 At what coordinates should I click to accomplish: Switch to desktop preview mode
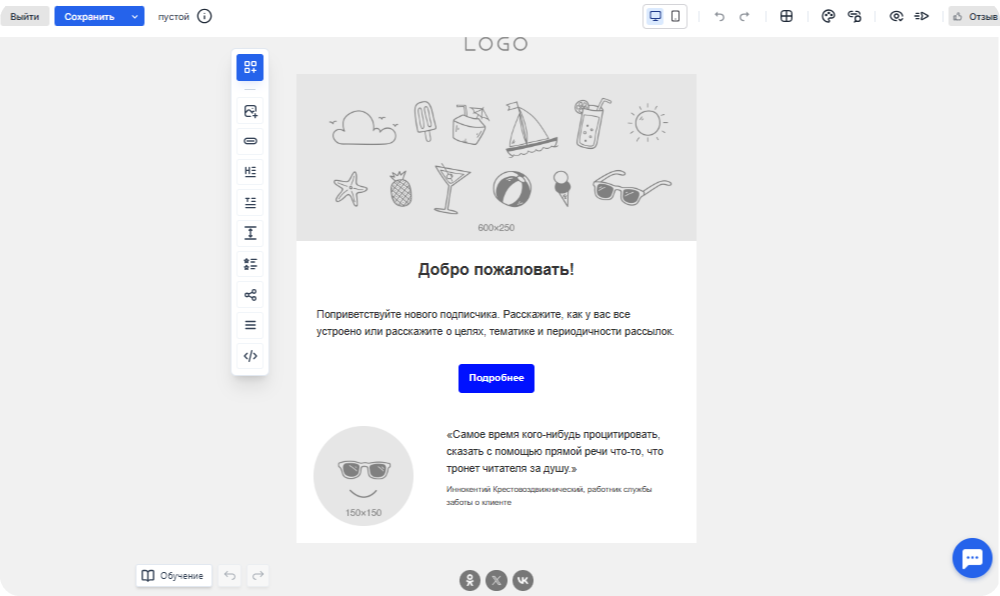pos(656,16)
